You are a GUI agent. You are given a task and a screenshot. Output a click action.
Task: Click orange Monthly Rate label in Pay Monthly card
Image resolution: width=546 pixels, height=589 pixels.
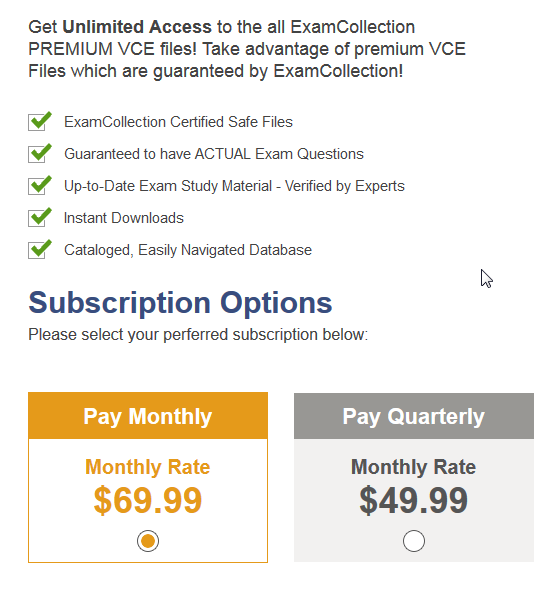coord(148,467)
